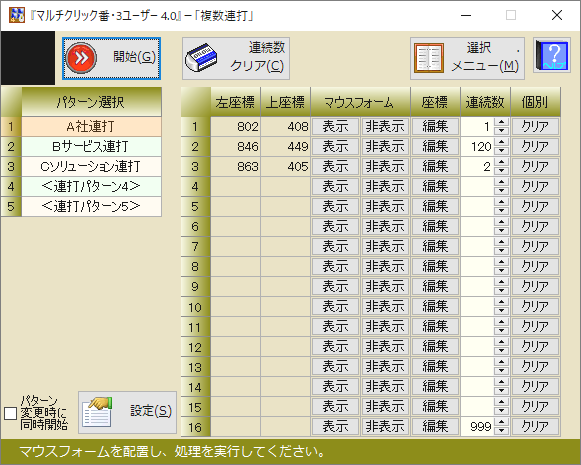Click the app icon in the title bar

pos(16,15)
